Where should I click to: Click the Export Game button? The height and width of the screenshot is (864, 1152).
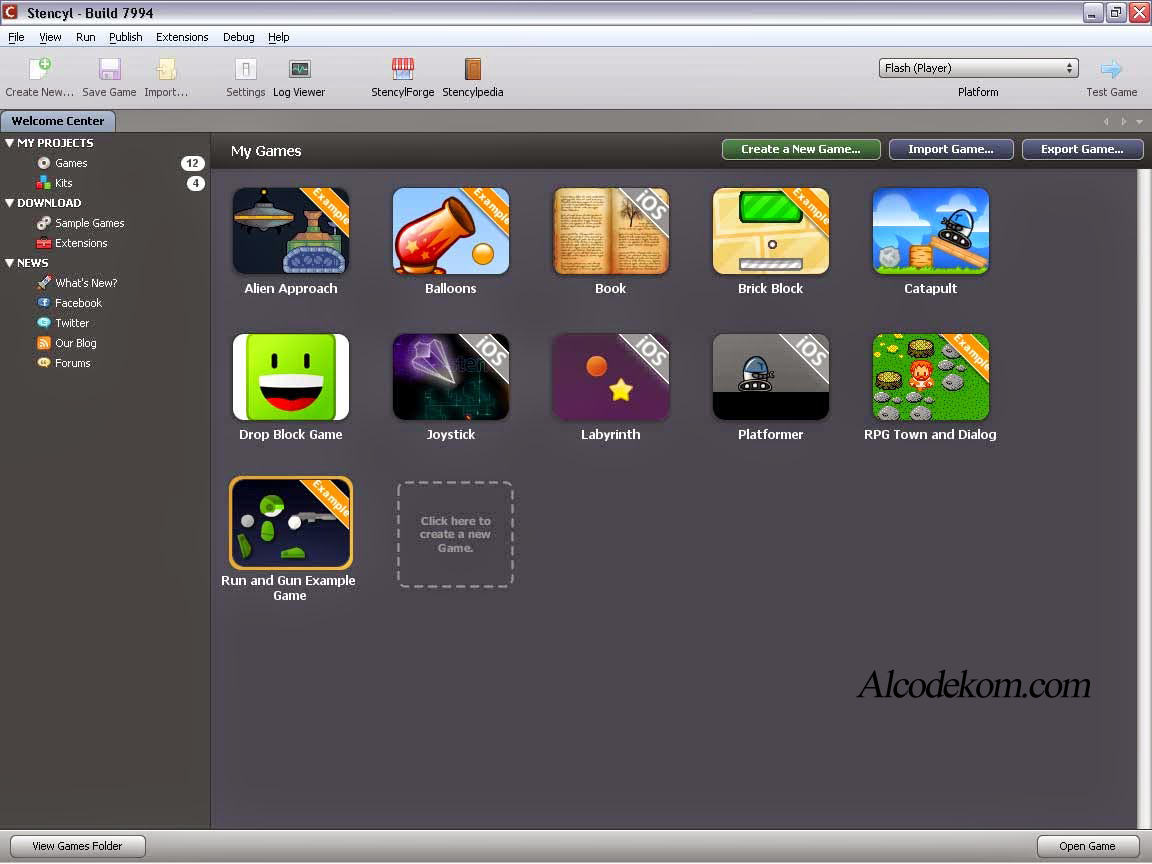[x=1082, y=149]
